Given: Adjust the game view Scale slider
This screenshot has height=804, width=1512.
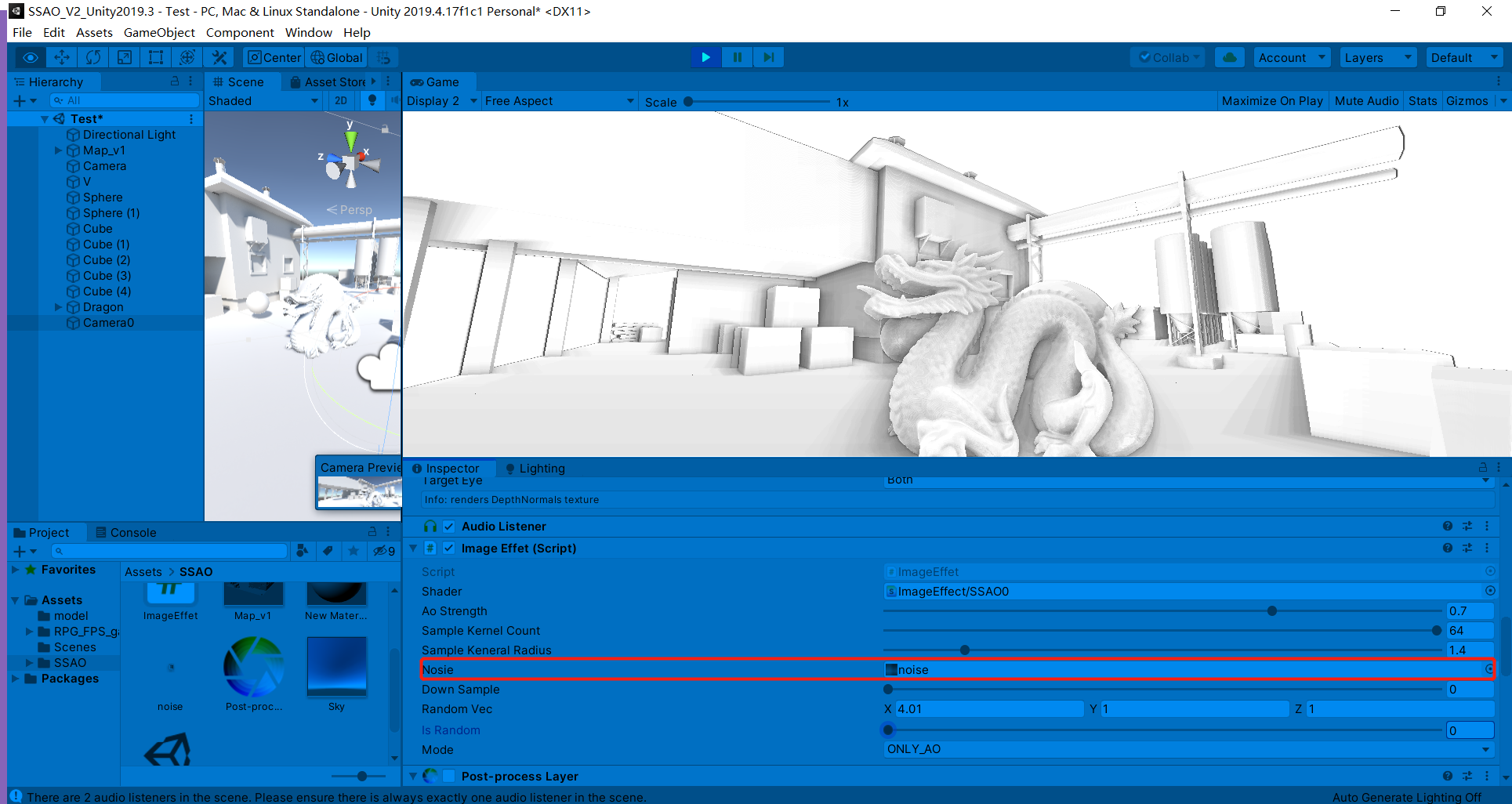Looking at the screenshot, I should [x=758, y=101].
